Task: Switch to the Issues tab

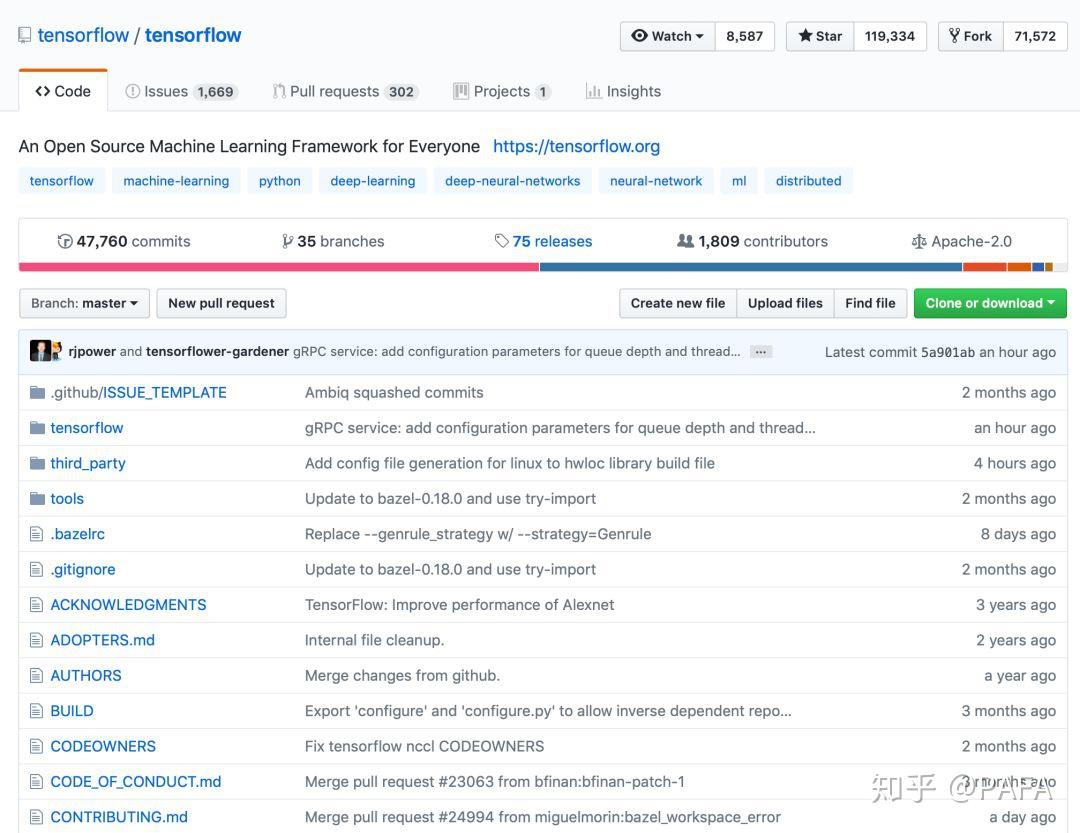Action: tap(180, 91)
